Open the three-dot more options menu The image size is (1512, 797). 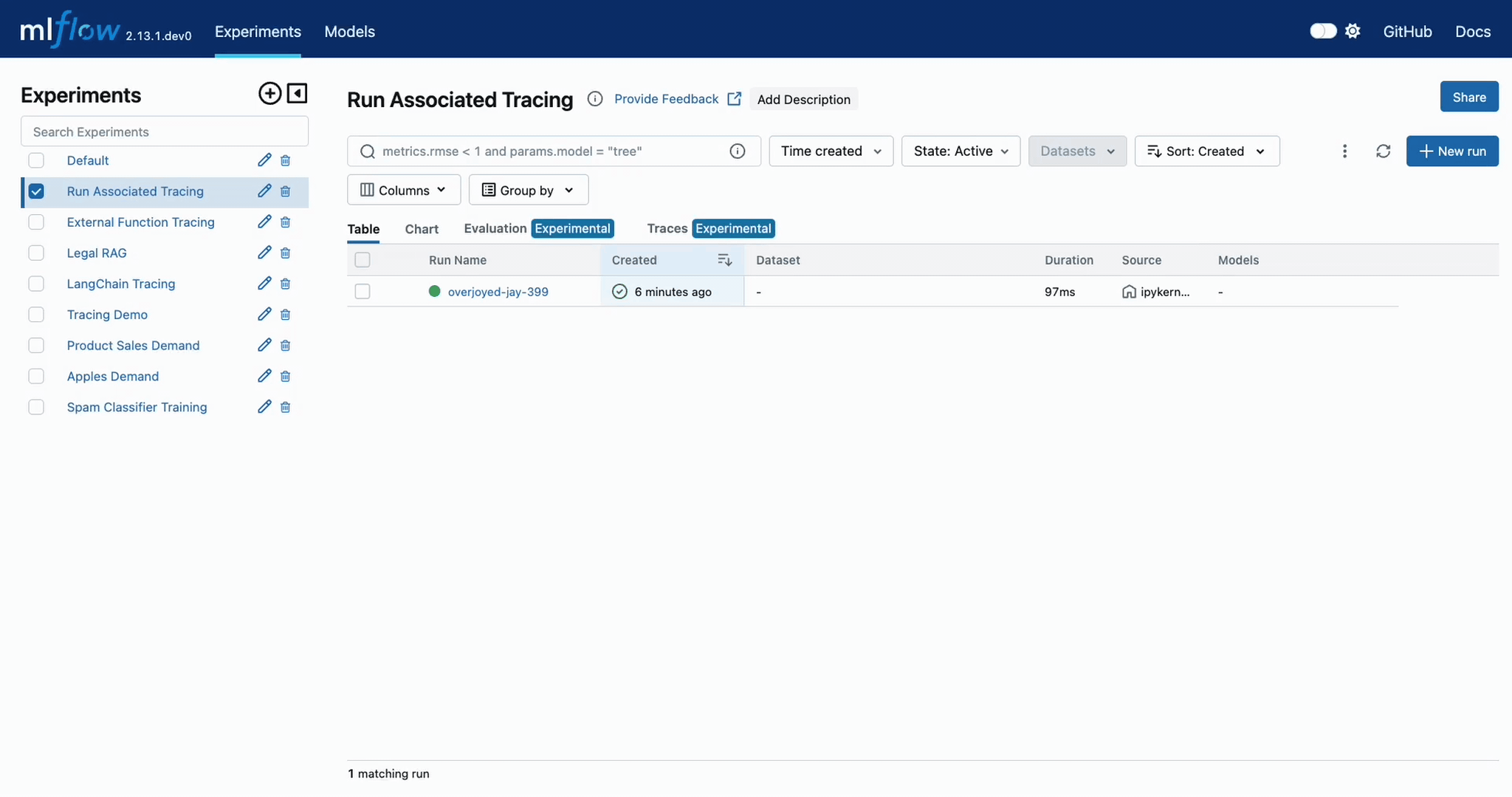pyautogui.click(x=1344, y=151)
